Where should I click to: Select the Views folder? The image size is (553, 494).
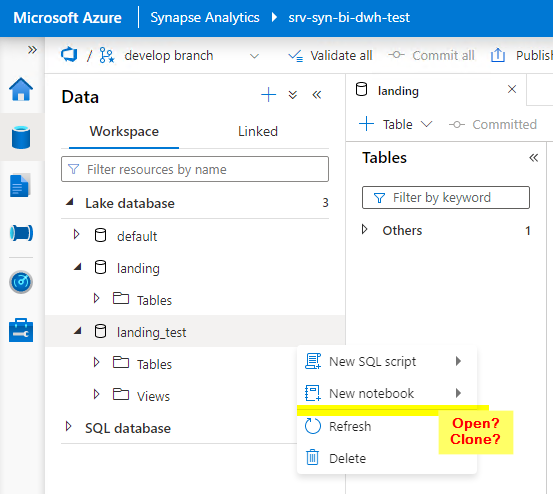click(x=153, y=396)
